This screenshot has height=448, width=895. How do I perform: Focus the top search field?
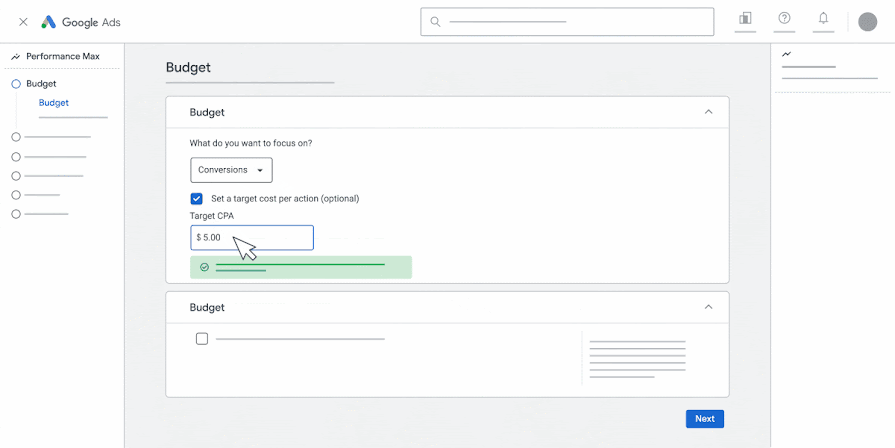[567, 22]
